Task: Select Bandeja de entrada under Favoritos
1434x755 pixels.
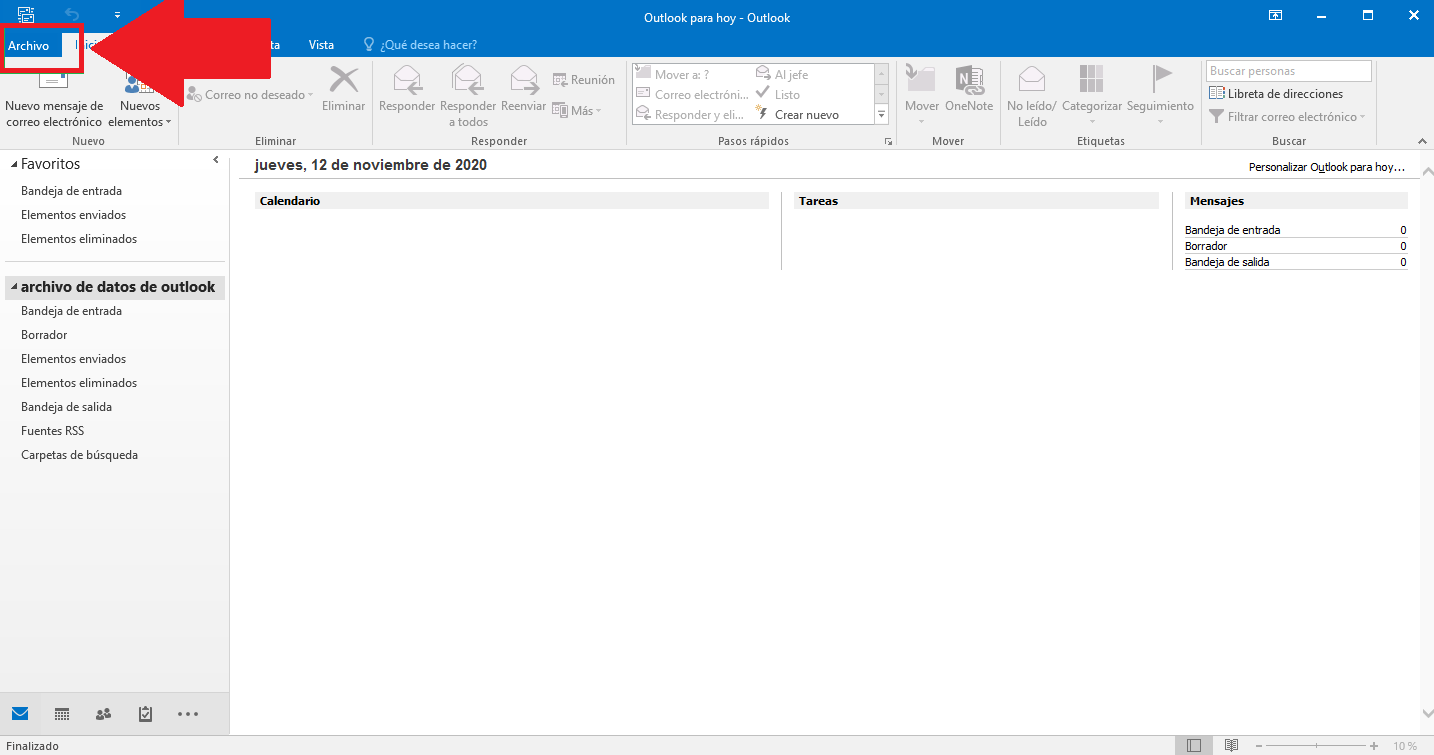Action: coord(71,191)
